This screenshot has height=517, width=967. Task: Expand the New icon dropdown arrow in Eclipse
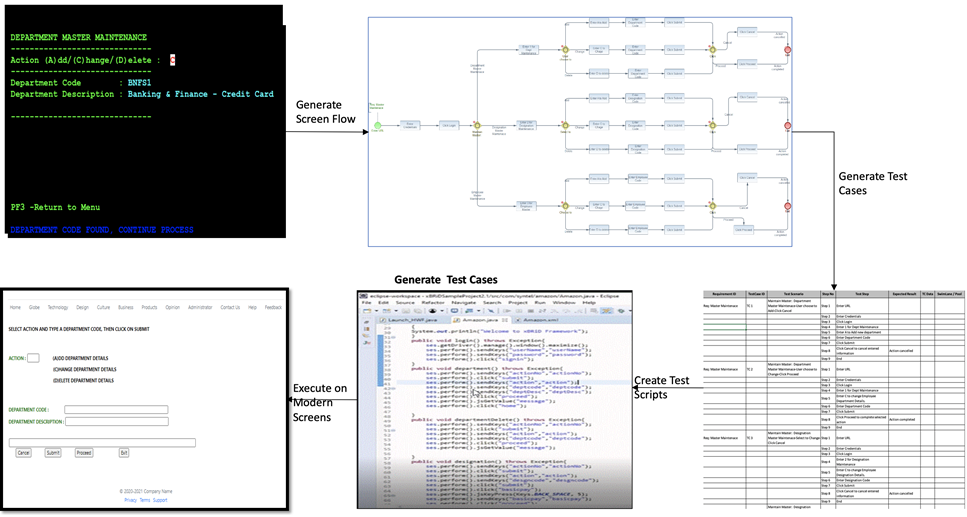pyautogui.click(x=376, y=311)
